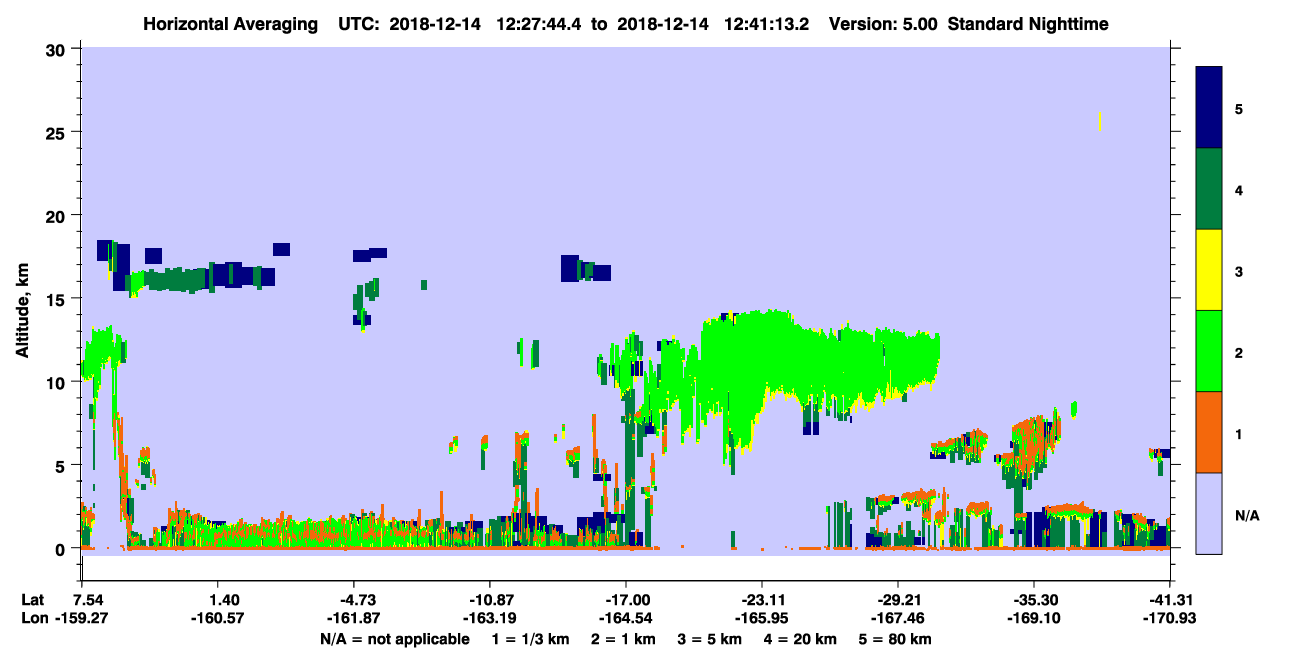Click the bright green level 2 color swatch
Screen dimensions: 1300x667
coord(1209,351)
